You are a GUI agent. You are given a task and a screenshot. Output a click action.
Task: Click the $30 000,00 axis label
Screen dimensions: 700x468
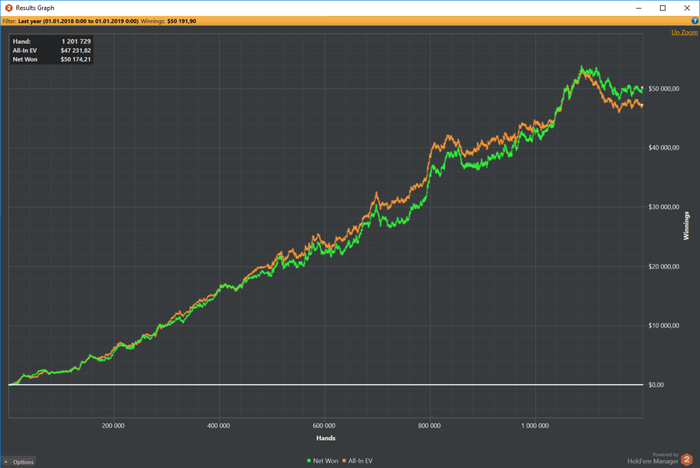click(x=664, y=207)
